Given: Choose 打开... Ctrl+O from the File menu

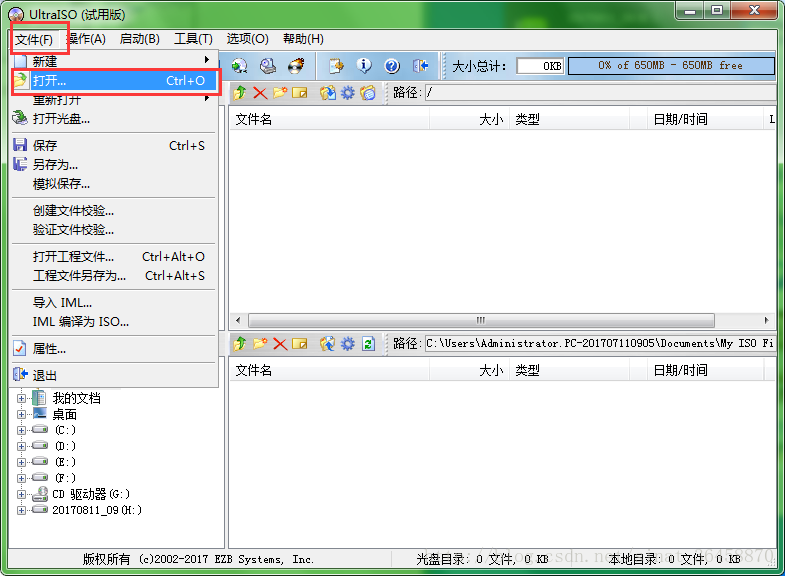Looking at the screenshot, I should coord(115,81).
